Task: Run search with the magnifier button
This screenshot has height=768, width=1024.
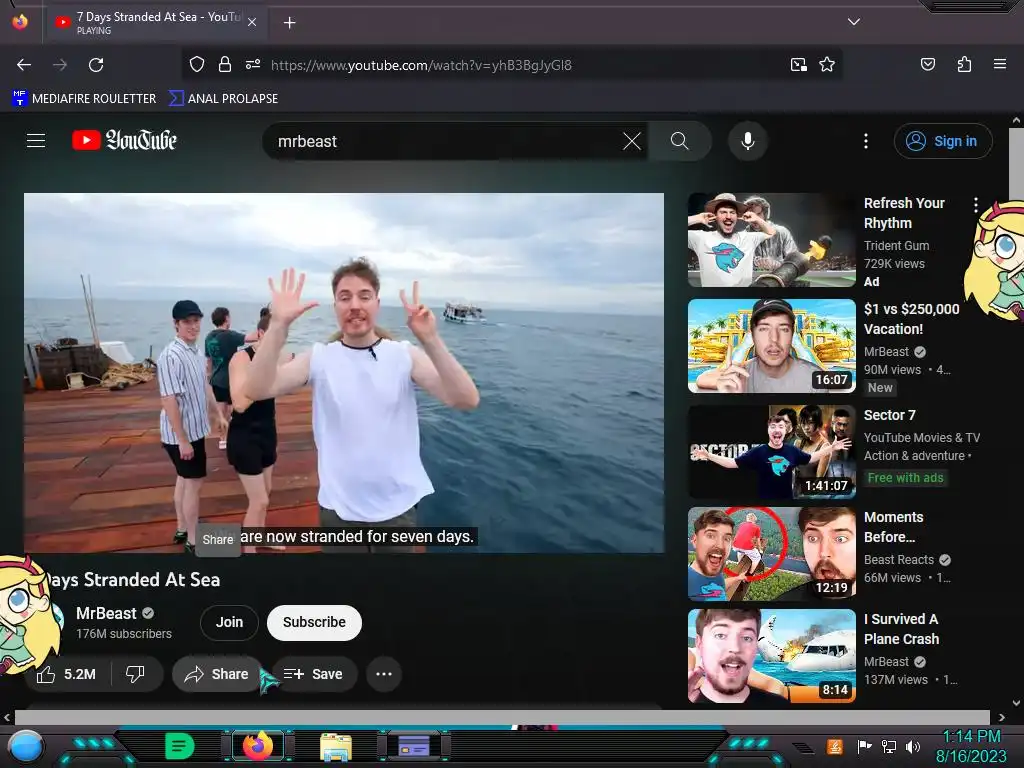Action: (x=680, y=141)
